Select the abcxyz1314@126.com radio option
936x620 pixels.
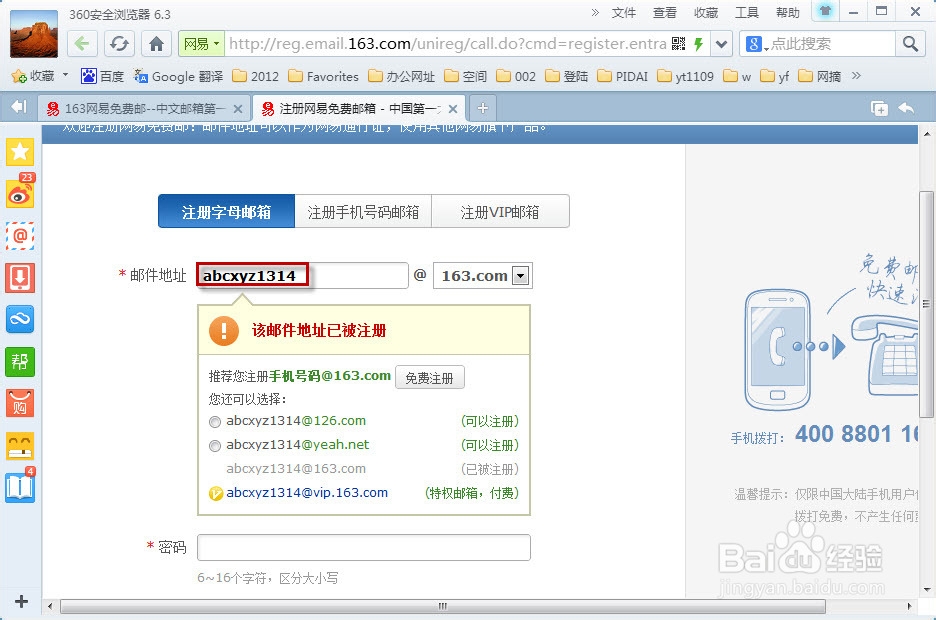[215, 422]
